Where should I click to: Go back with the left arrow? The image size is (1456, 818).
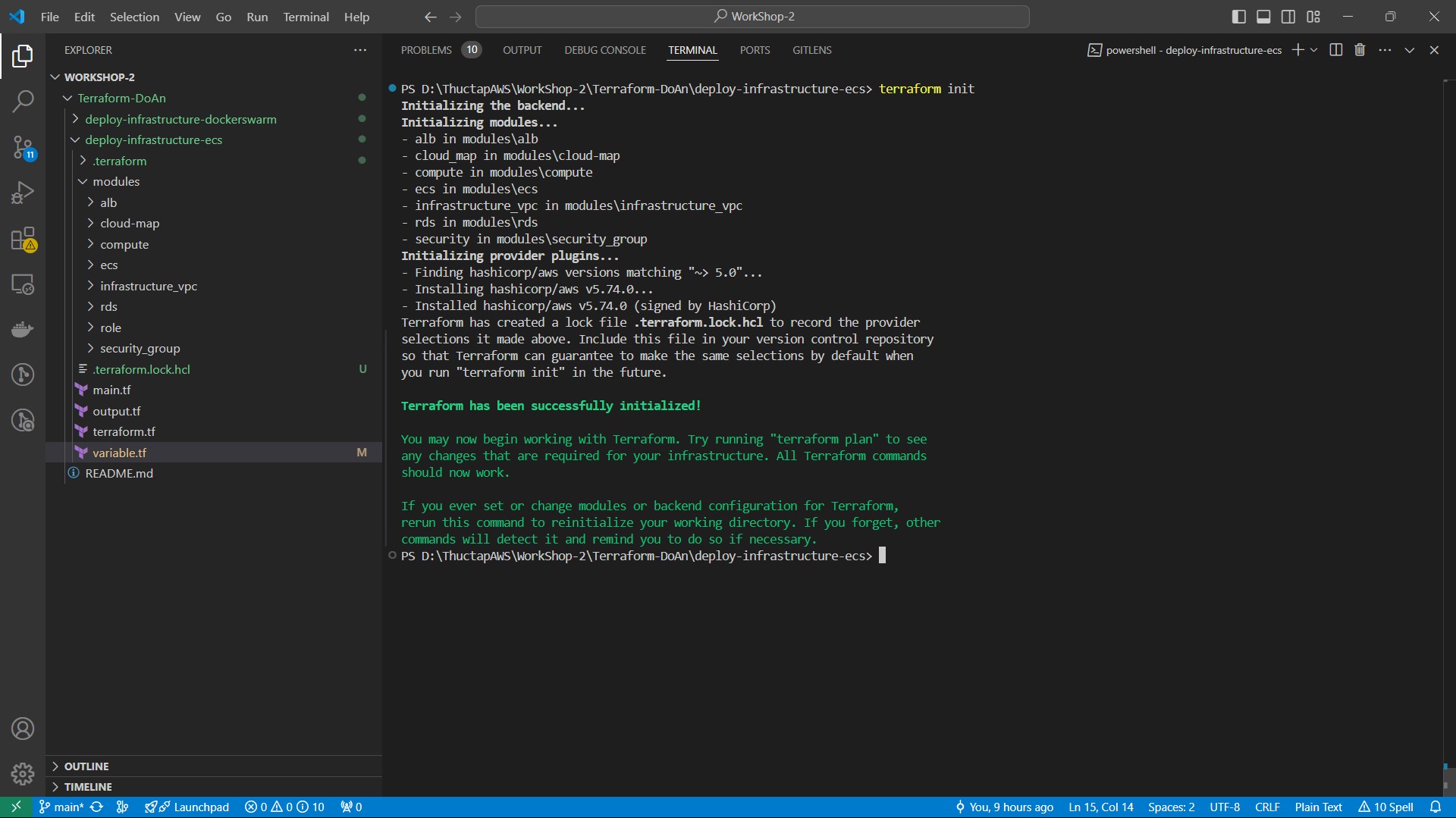431,17
